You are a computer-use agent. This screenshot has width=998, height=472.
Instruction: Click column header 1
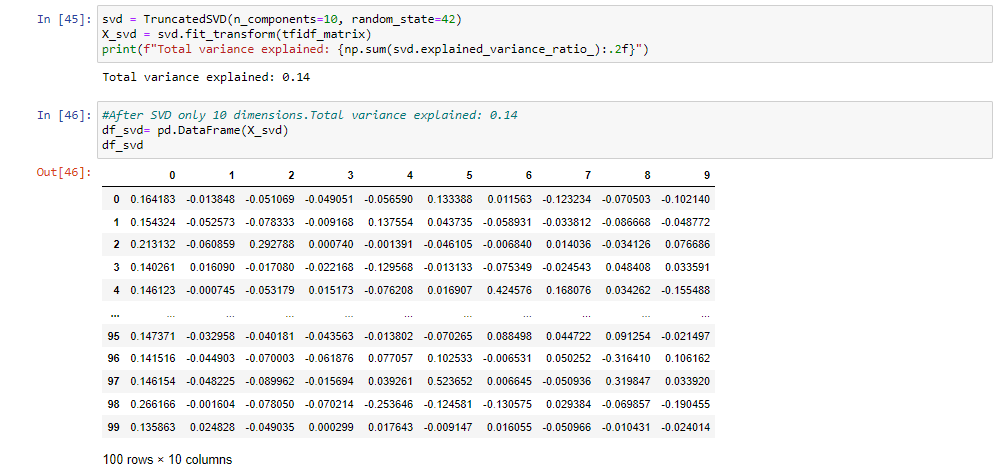click(232, 175)
